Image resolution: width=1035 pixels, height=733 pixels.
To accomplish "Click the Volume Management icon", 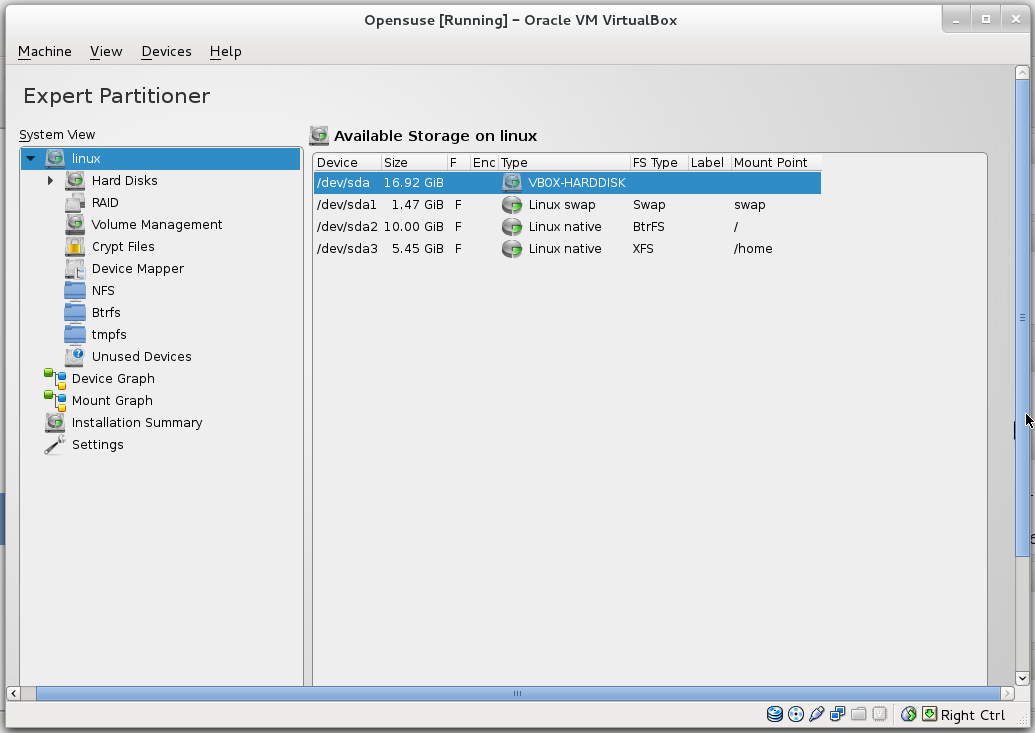I will pos(73,224).
